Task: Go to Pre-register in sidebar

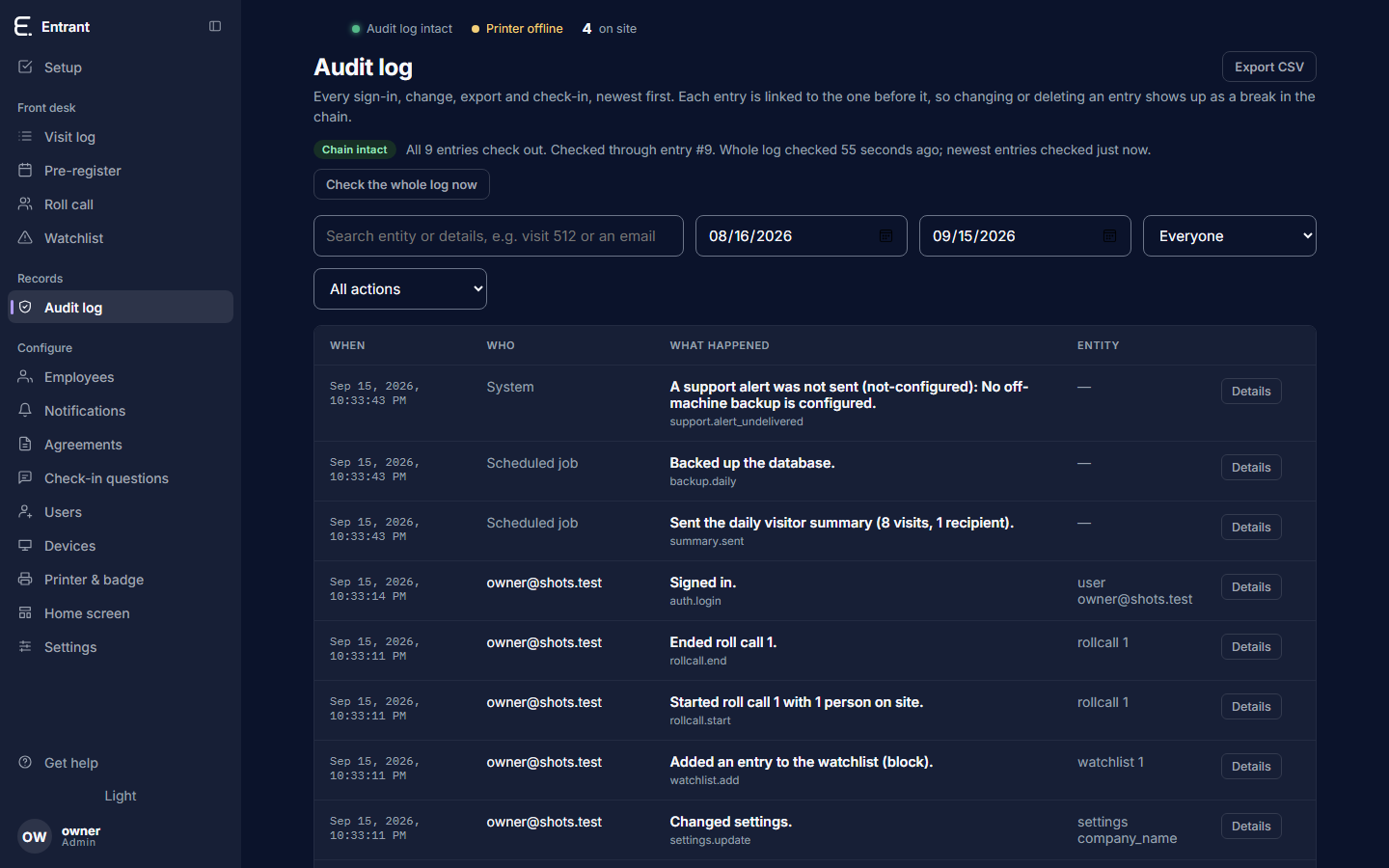Action: [x=121, y=171]
